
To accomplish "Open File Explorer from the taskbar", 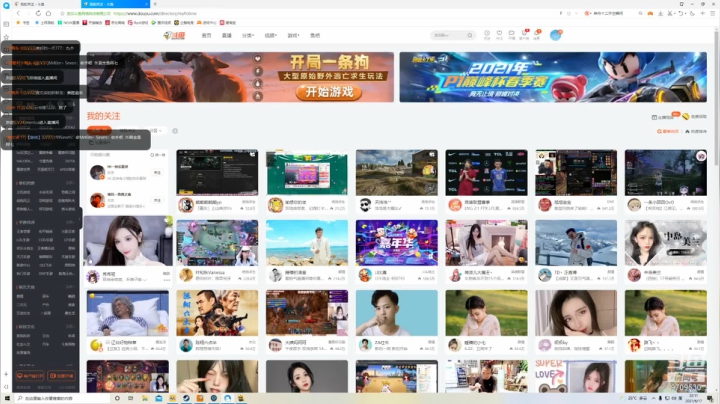I will tap(145, 398).
